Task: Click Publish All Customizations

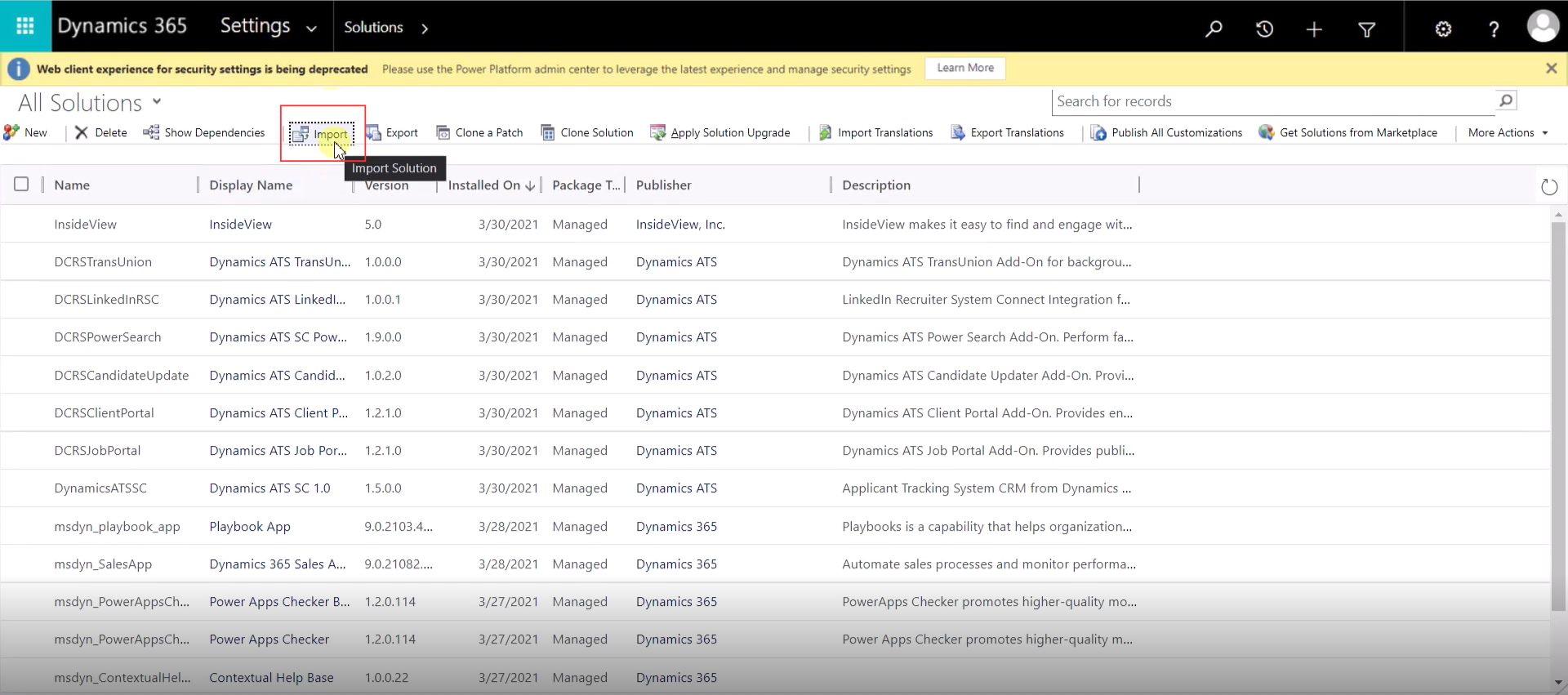Action: pyautogui.click(x=1166, y=132)
